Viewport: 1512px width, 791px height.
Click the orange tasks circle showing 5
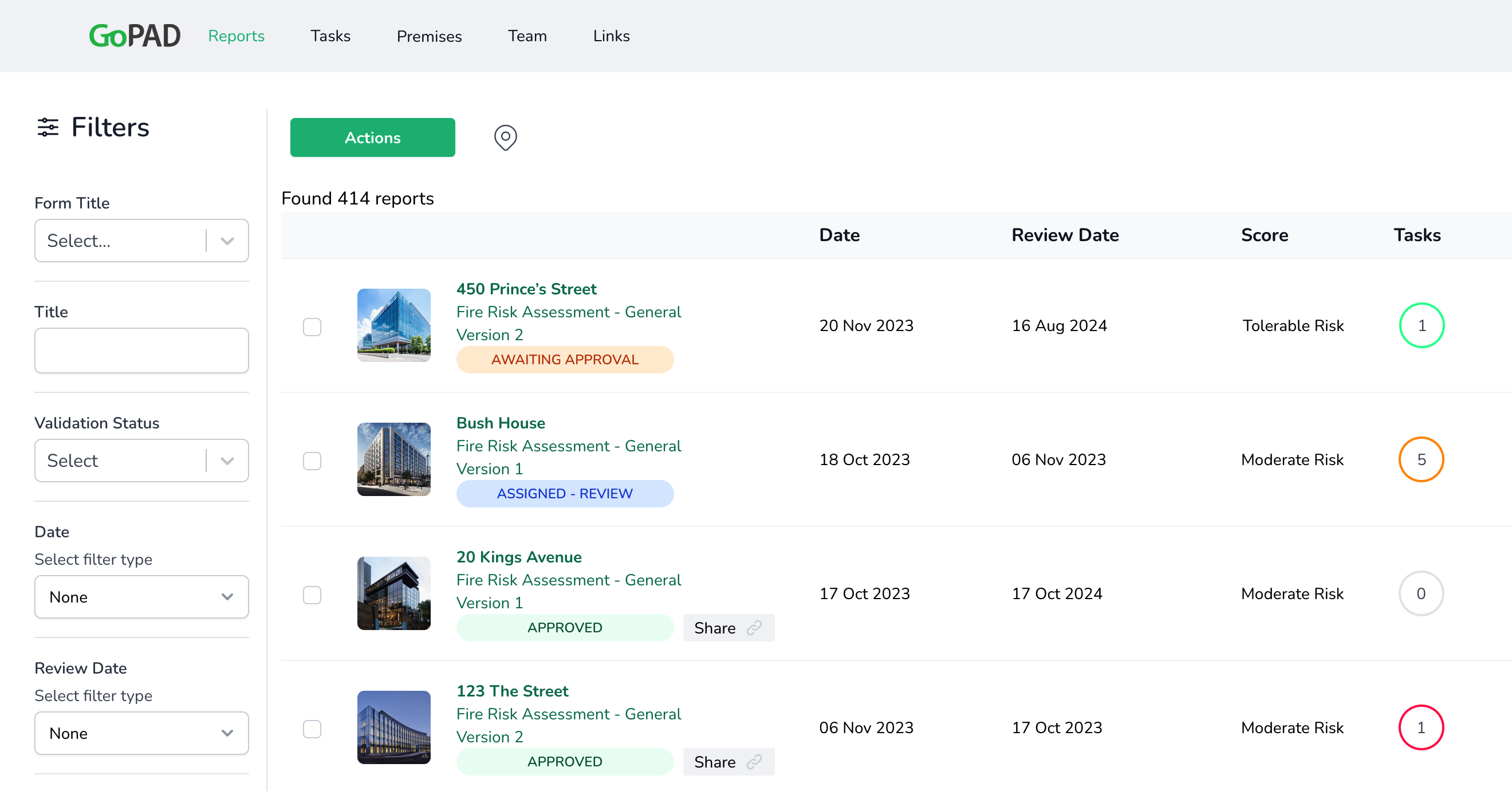(1421, 459)
